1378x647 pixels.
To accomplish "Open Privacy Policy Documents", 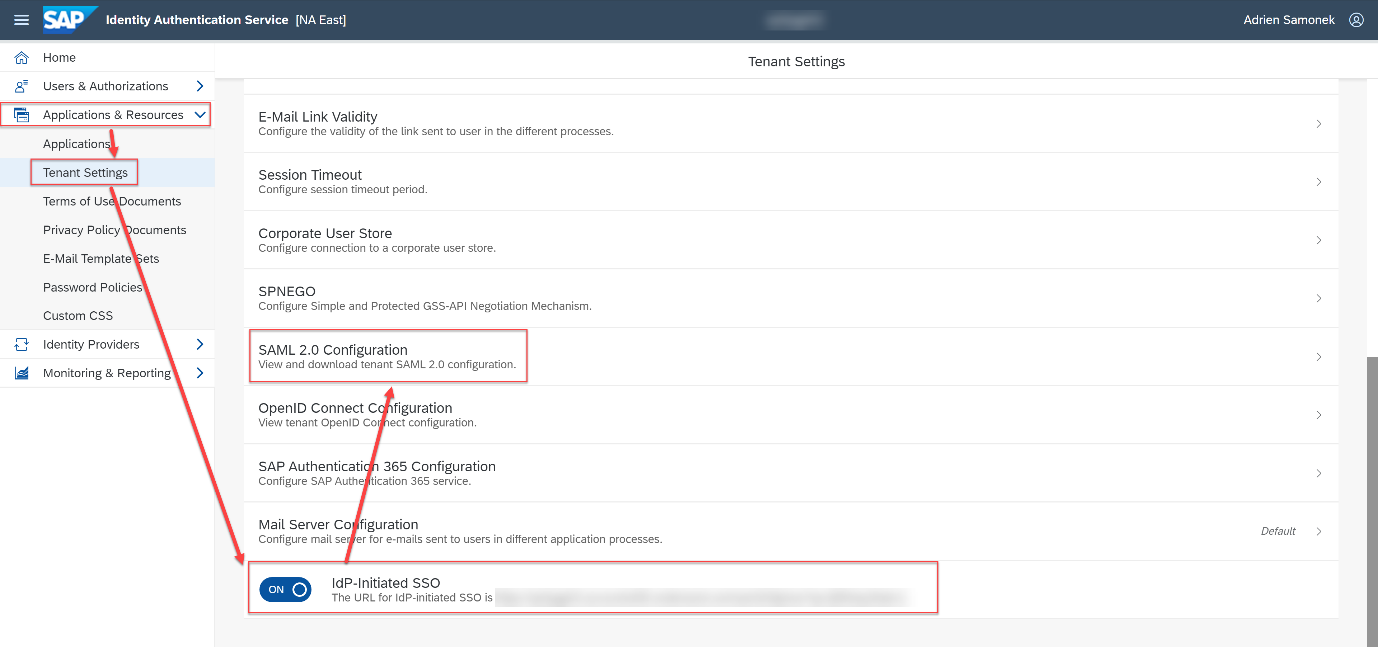I will [115, 230].
